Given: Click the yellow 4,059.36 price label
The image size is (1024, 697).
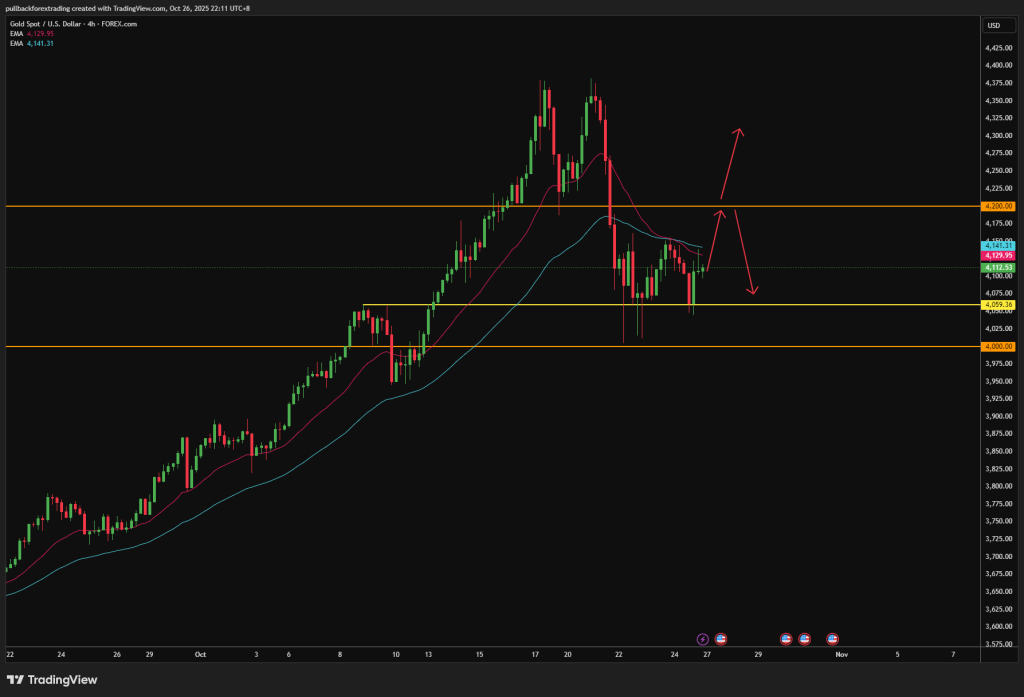Looking at the screenshot, I should coord(998,304).
